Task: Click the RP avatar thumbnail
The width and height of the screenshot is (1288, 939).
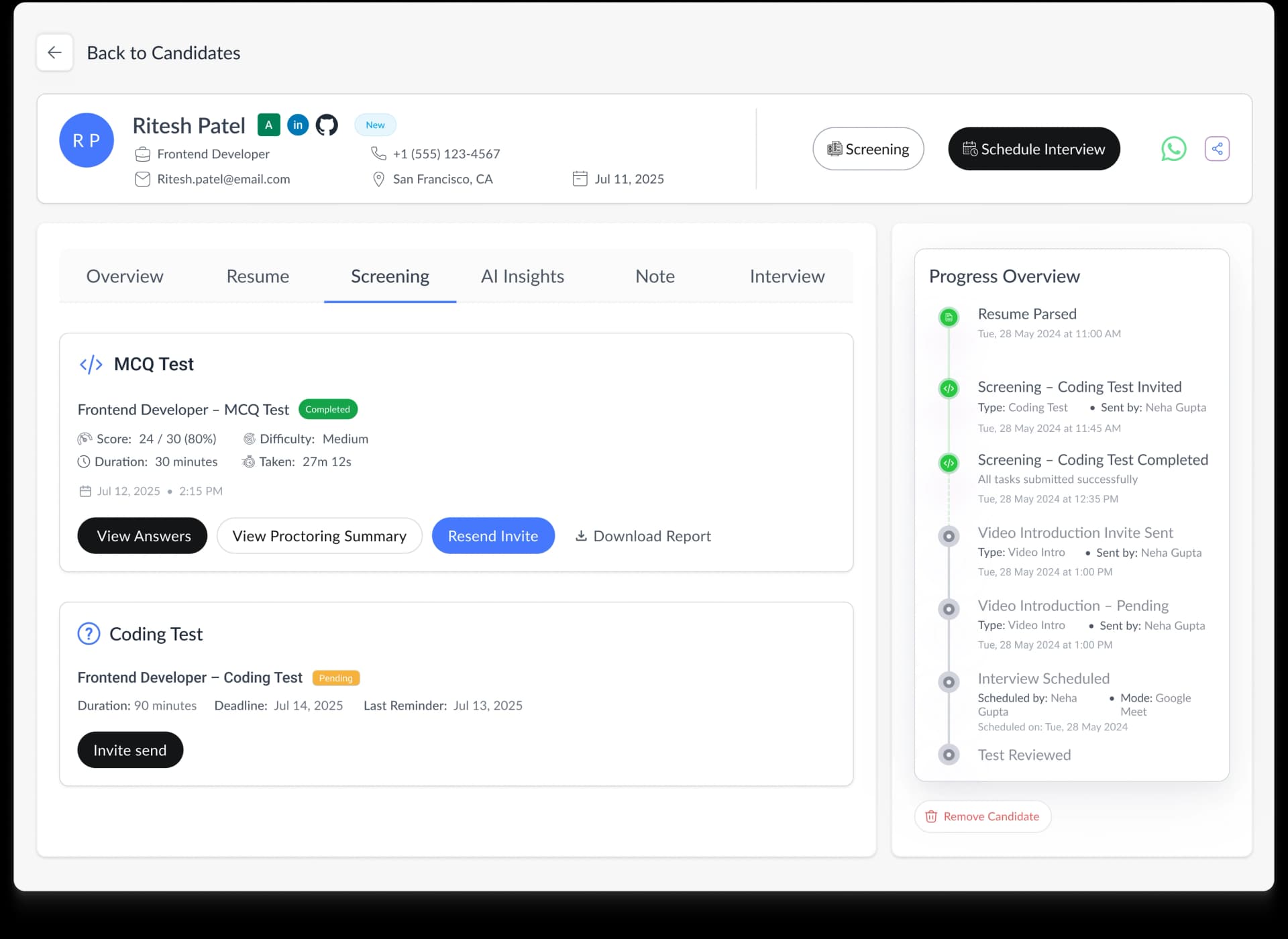Action: [87, 140]
